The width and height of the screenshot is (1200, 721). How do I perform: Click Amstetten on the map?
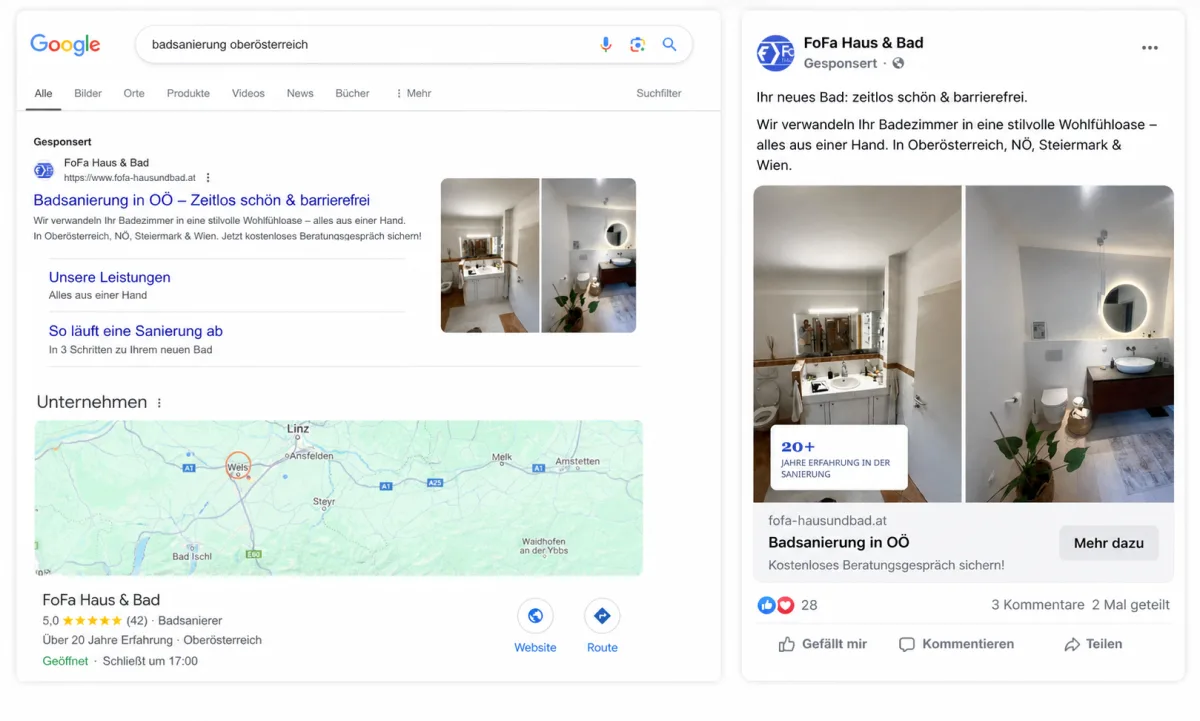pos(577,462)
